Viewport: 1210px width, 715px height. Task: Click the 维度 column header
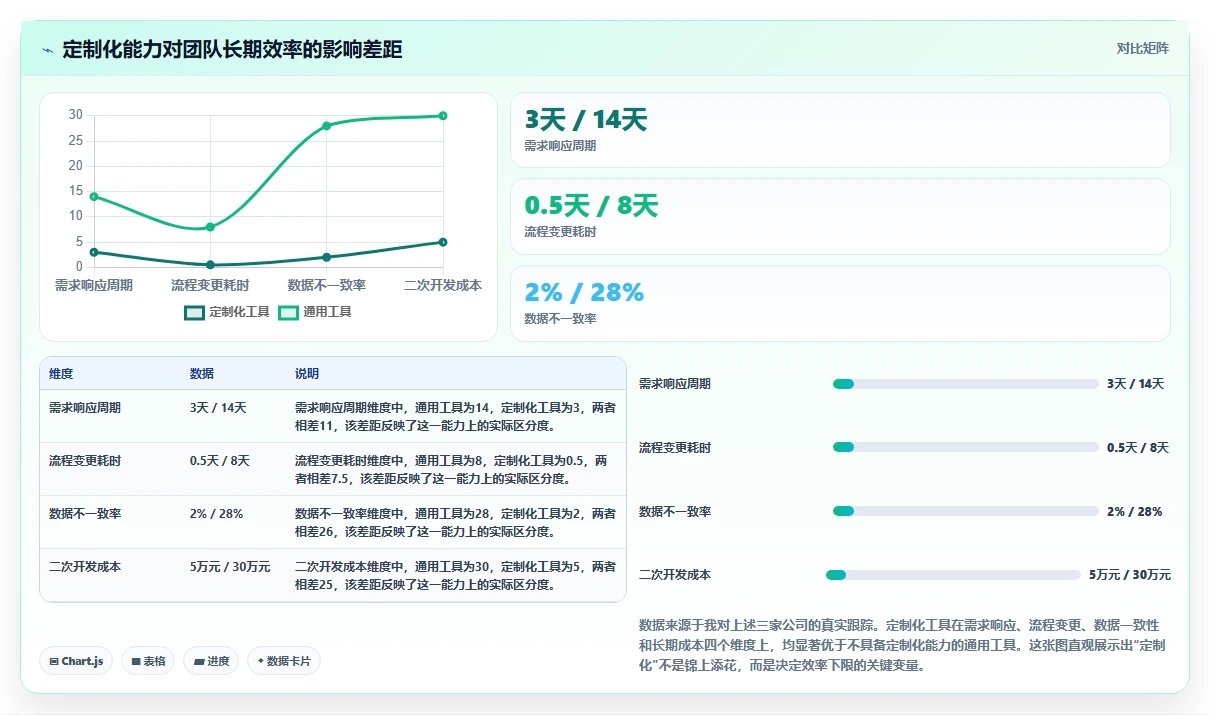tap(61, 374)
